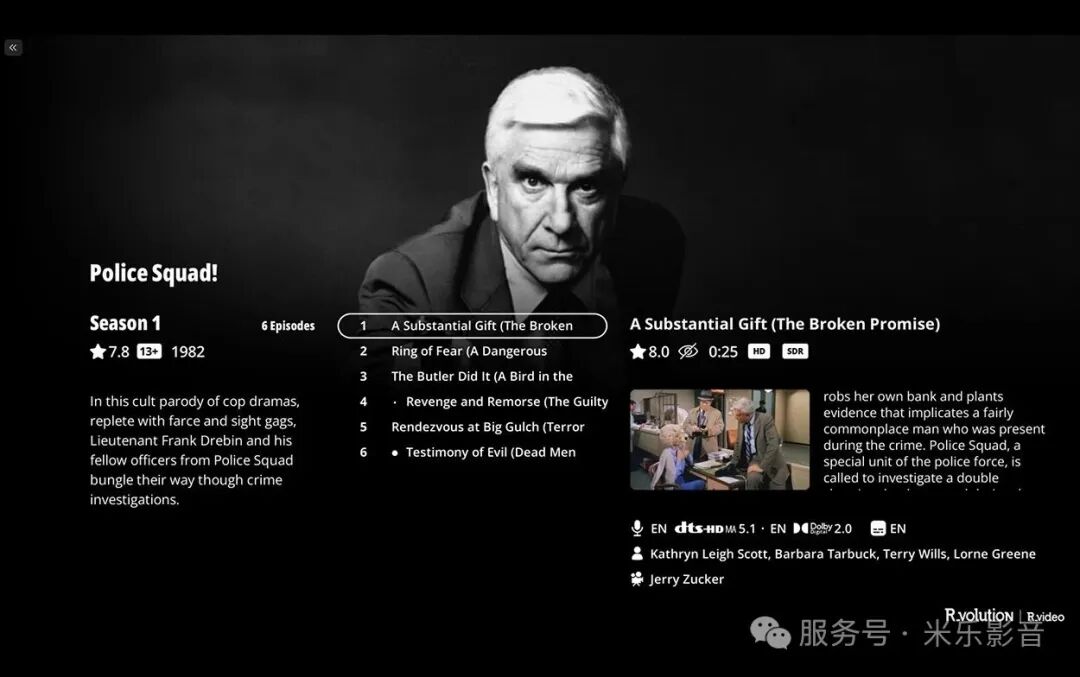
Task: Click the director camera icon
Action: [x=637, y=579]
